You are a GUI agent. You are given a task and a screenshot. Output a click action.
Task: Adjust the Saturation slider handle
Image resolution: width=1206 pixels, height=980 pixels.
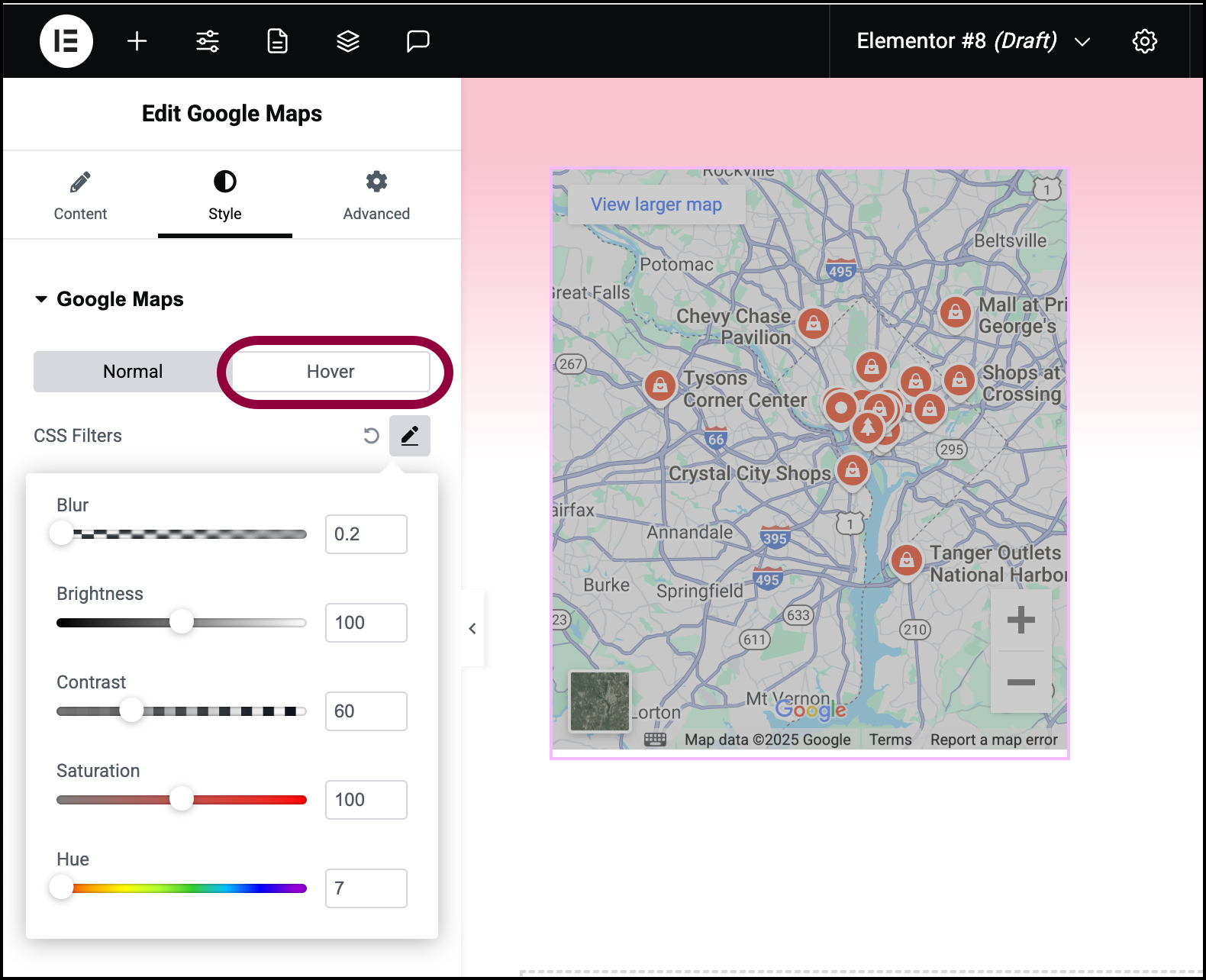coord(182,799)
